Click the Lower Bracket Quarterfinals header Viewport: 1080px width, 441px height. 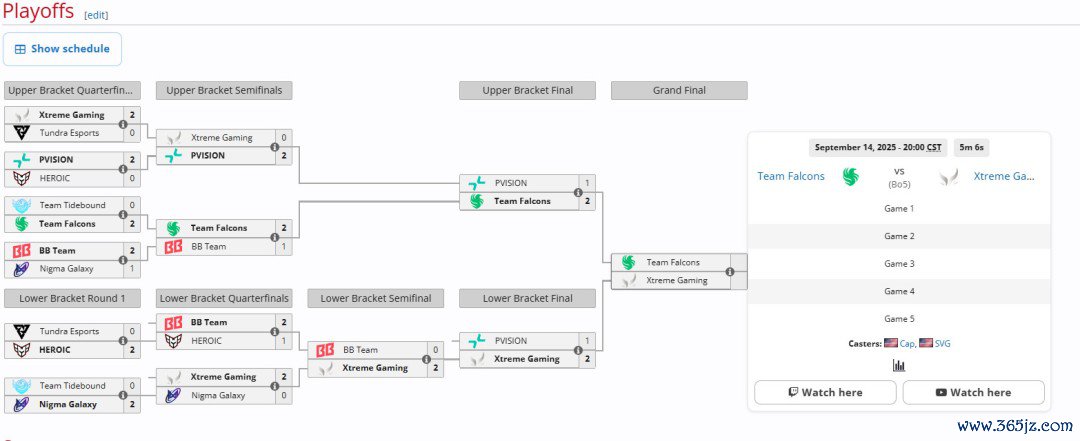pyautogui.click(x=224, y=298)
